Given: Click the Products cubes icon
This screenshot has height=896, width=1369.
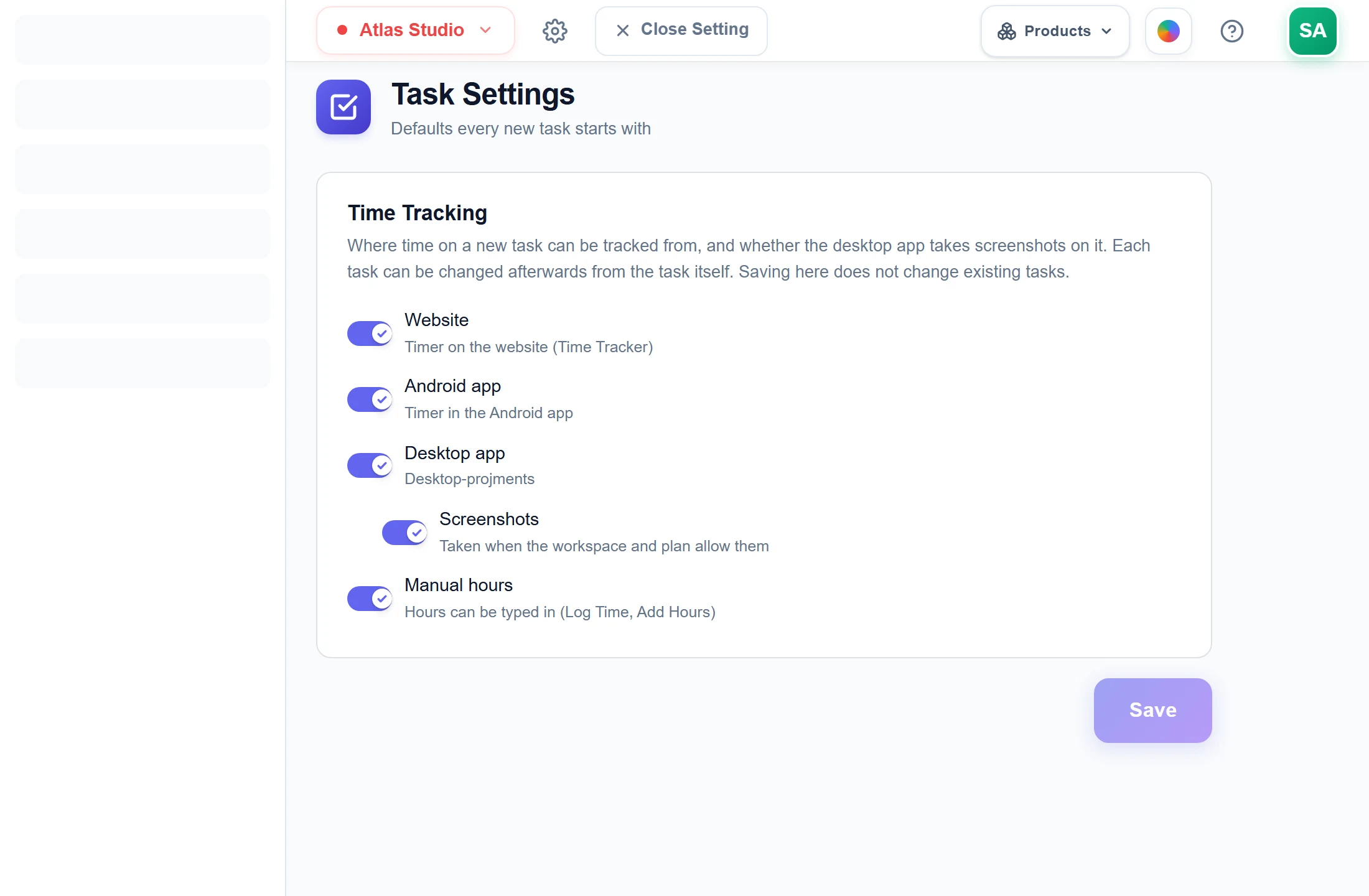Looking at the screenshot, I should (1006, 31).
